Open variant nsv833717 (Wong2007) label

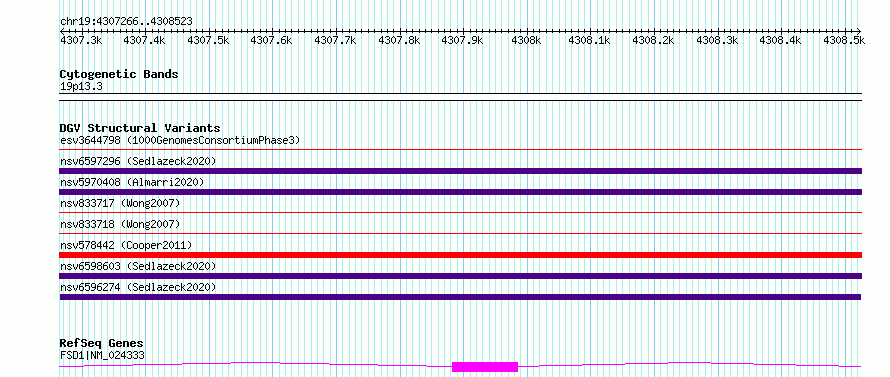click(x=120, y=203)
